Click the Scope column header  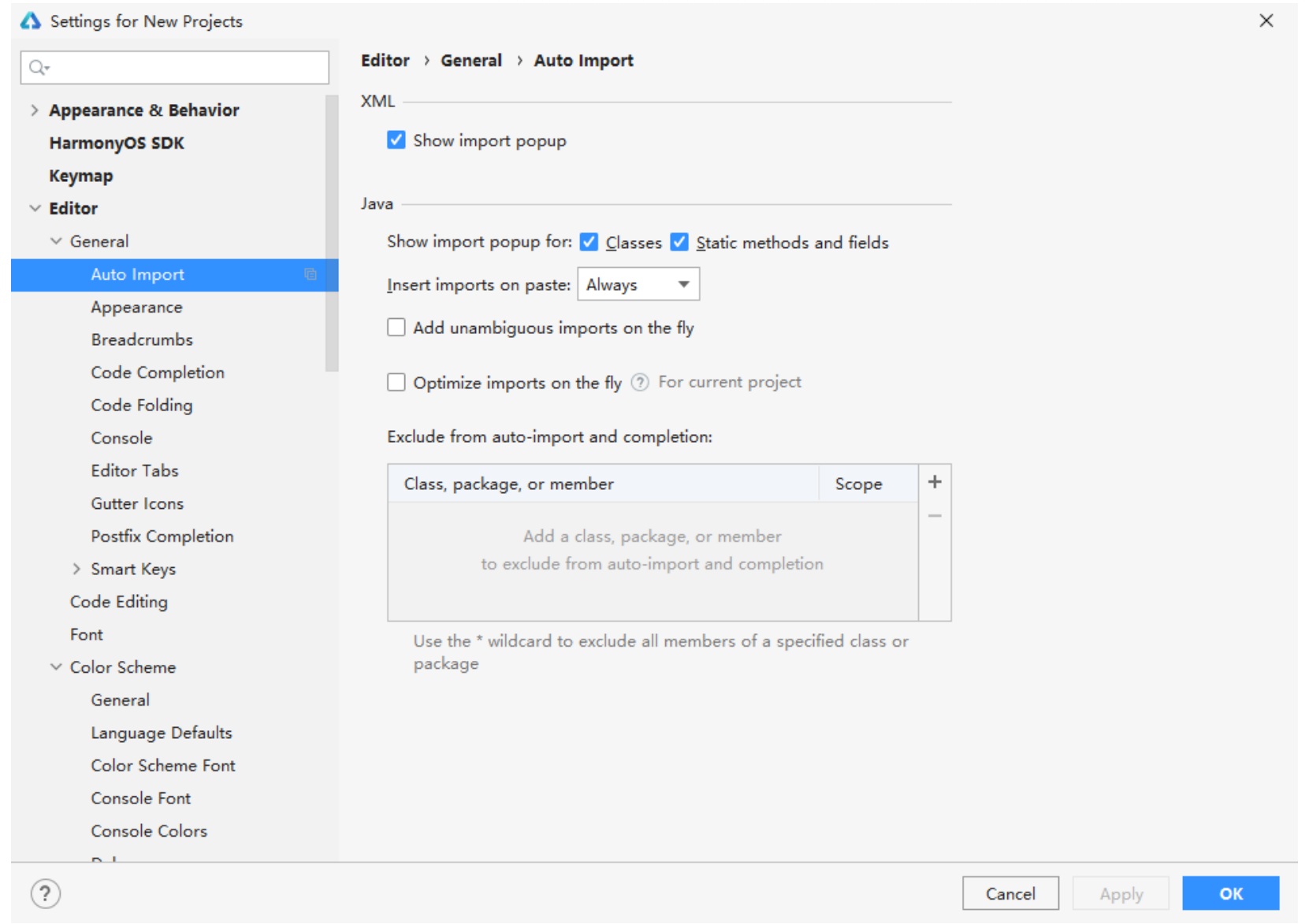(x=868, y=484)
